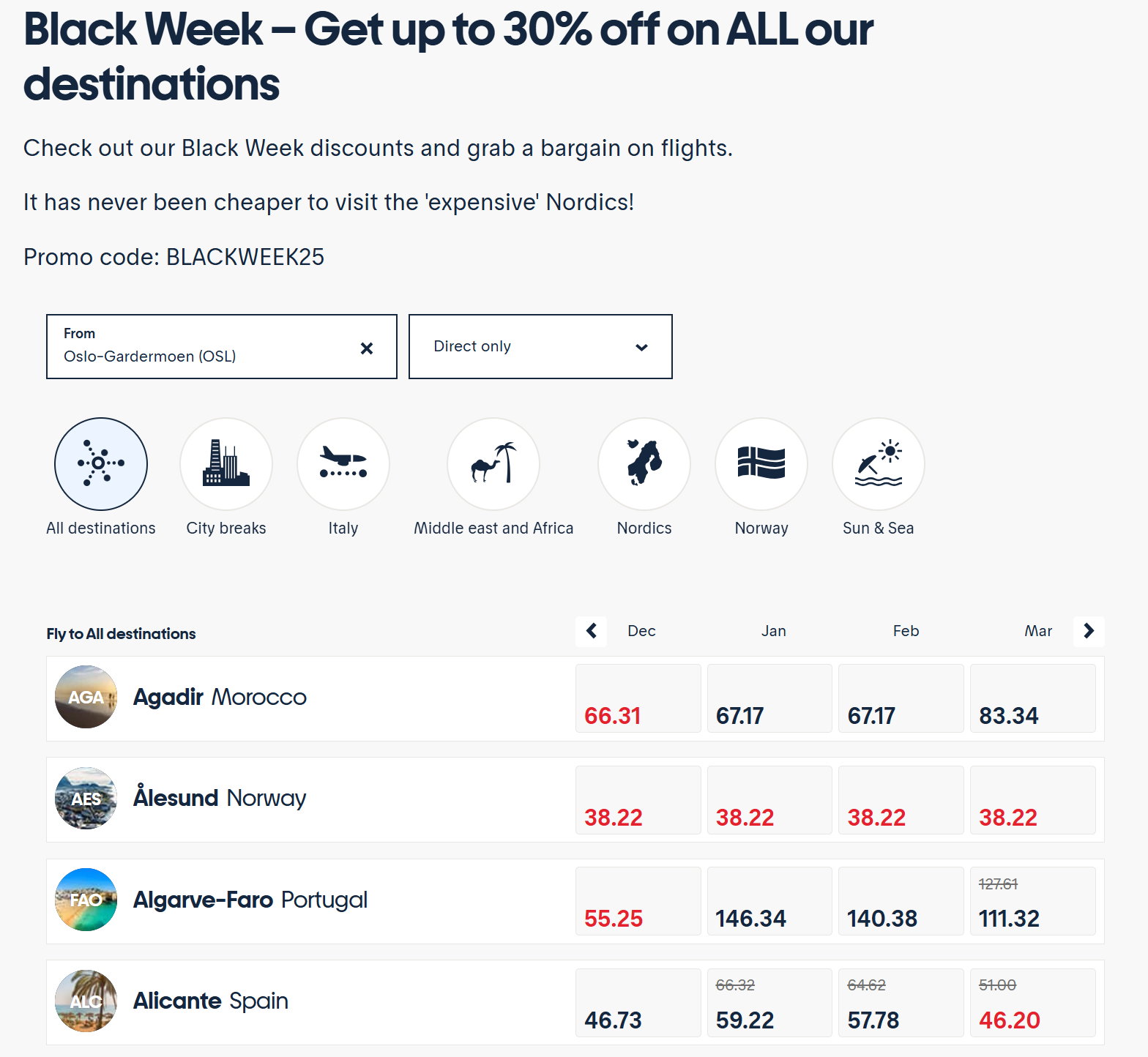Click the From Oslo-Gardermoen input field
Screen dimensions: 1148x1057
[222, 347]
